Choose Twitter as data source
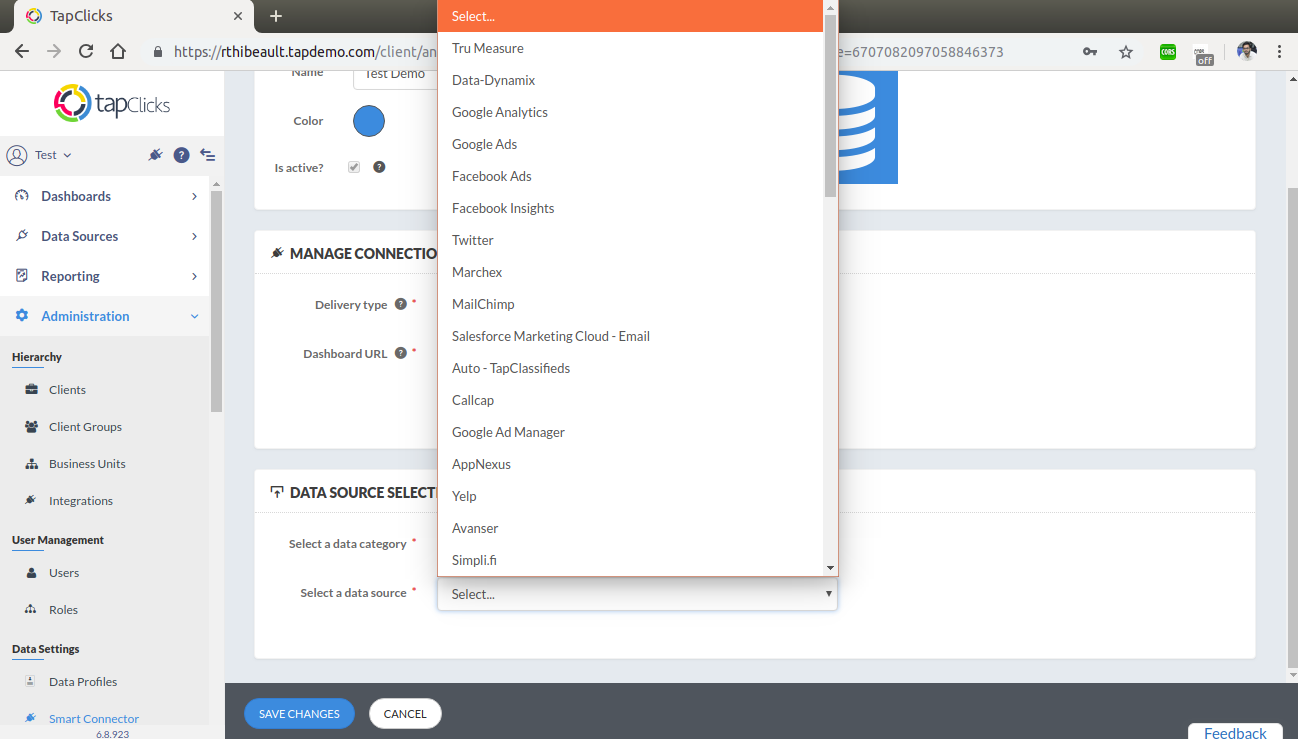This screenshot has height=739, width=1298. (630, 240)
